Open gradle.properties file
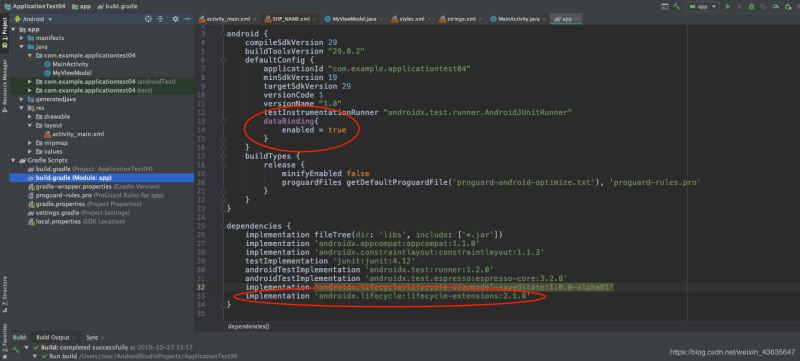 pos(85,204)
